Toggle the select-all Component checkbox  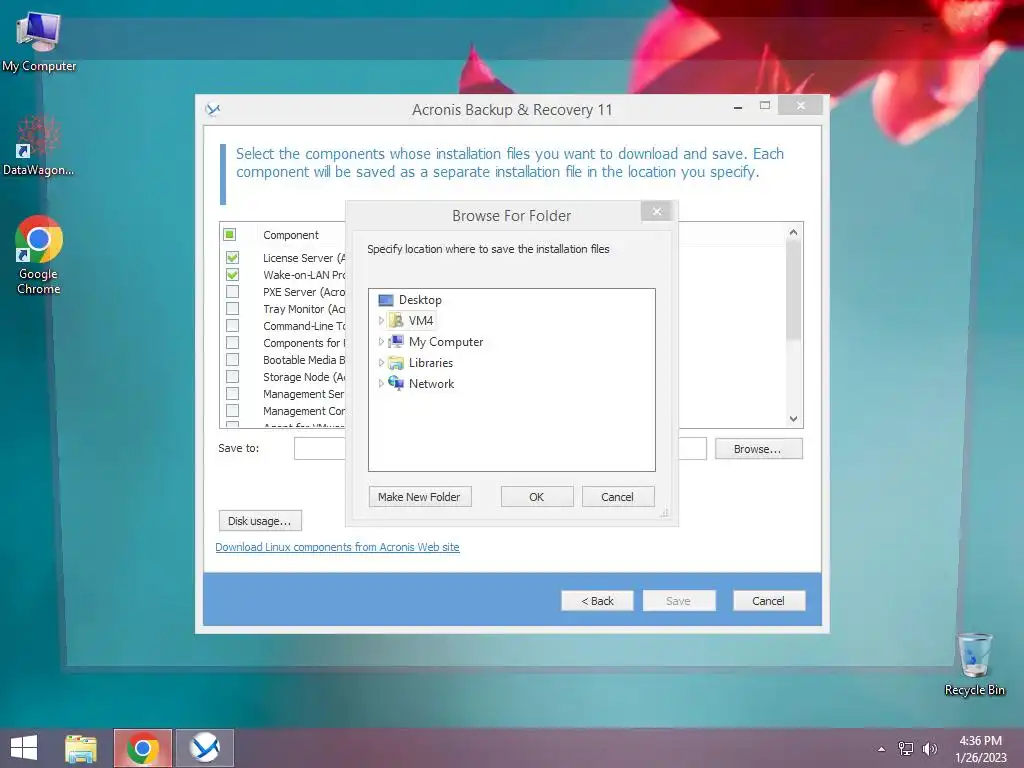229,234
